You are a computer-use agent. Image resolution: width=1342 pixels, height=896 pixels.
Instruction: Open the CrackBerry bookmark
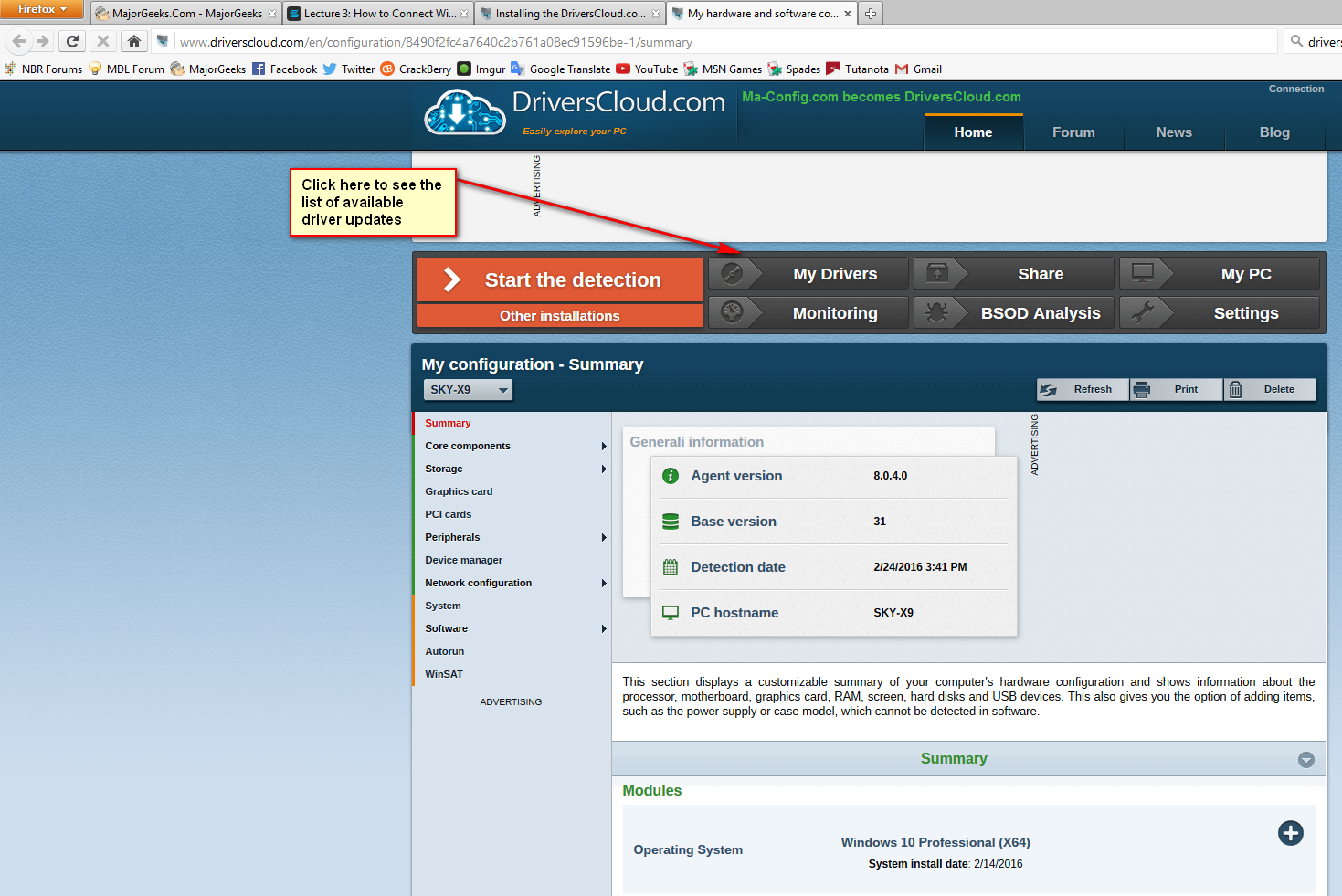[416, 69]
